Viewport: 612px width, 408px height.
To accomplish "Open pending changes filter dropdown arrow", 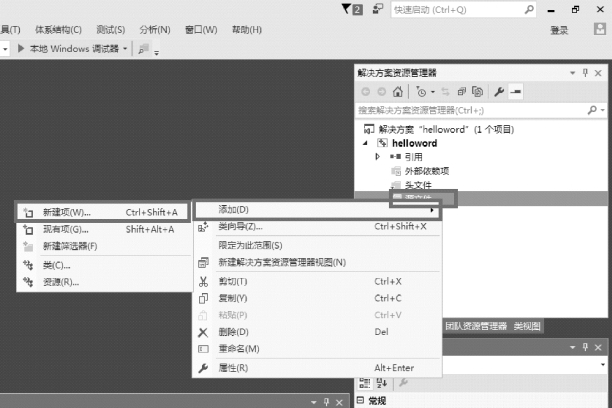I will pos(432,92).
